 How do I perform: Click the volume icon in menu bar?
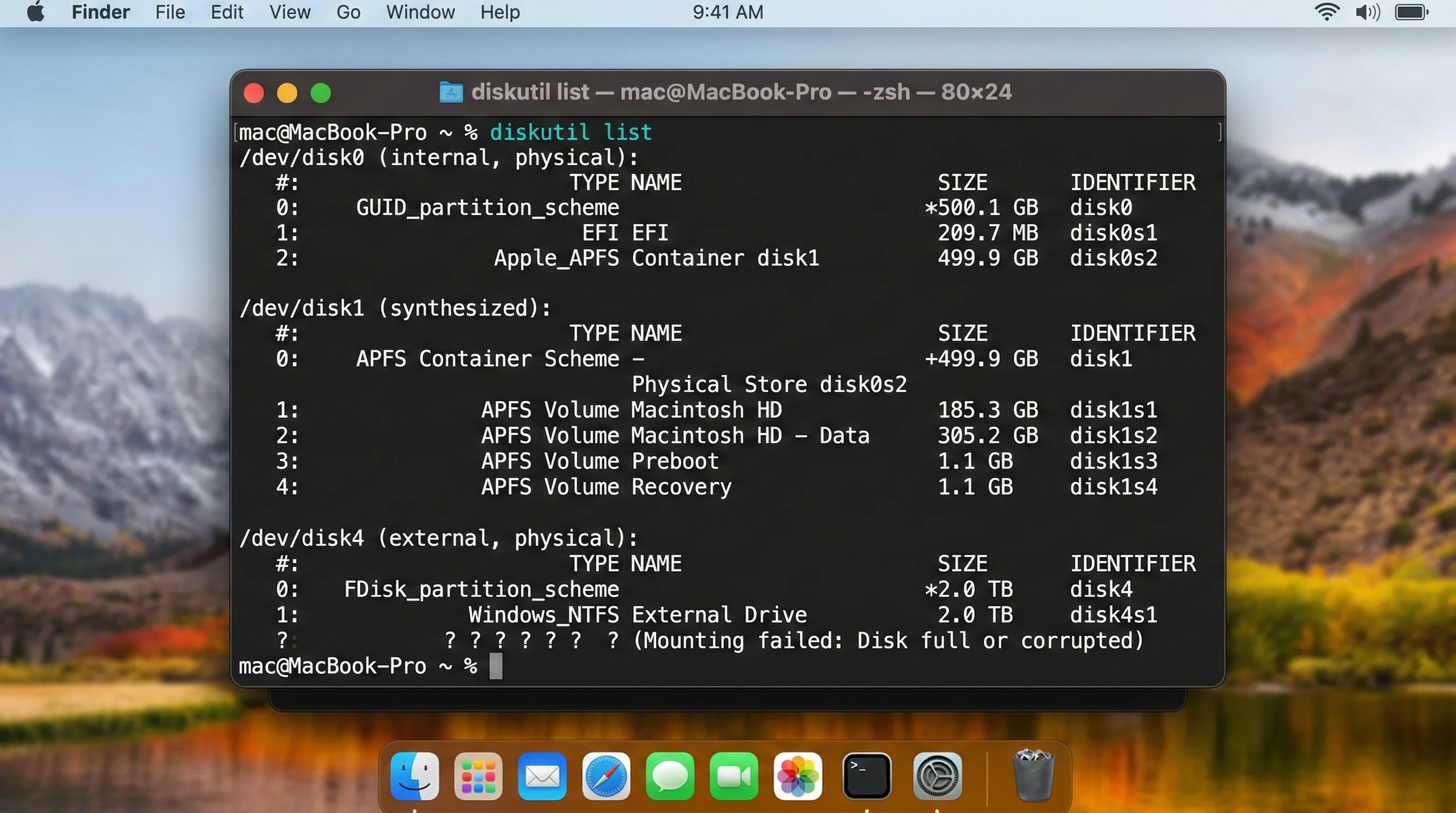pyautogui.click(x=1368, y=12)
